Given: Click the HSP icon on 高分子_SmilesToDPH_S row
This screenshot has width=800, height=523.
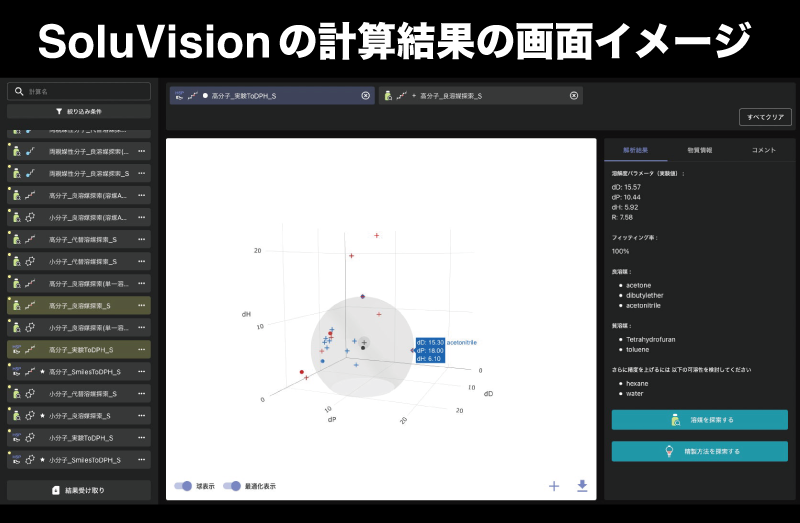Looking at the screenshot, I should 16,371.
